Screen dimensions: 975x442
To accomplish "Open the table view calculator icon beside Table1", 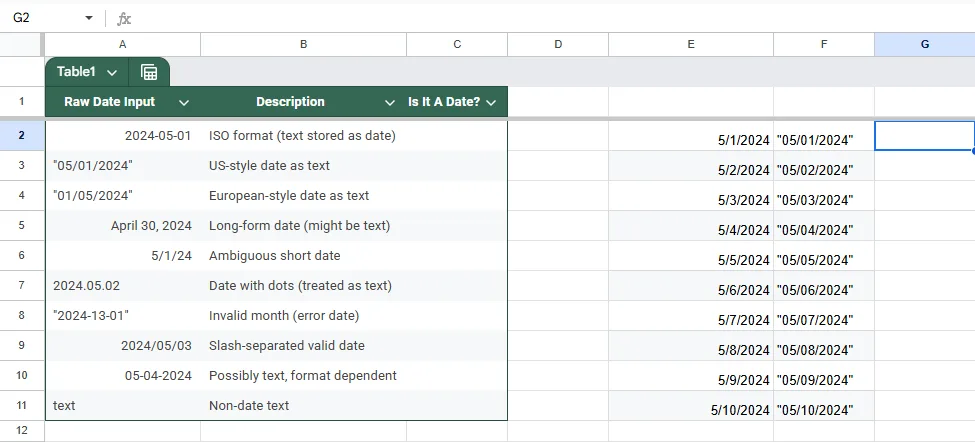I will tap(149, 72).
